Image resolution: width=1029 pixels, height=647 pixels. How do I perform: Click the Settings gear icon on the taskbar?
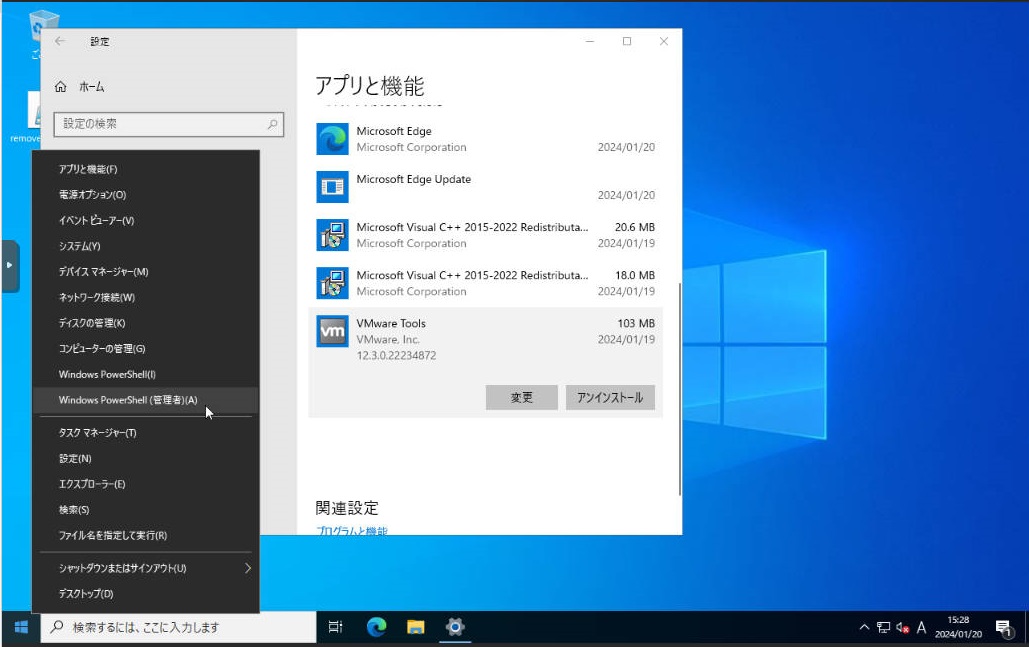click(x=455, y=627)
